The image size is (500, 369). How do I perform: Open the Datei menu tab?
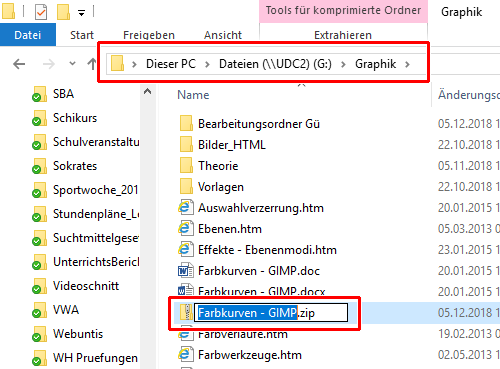(28, 35)
